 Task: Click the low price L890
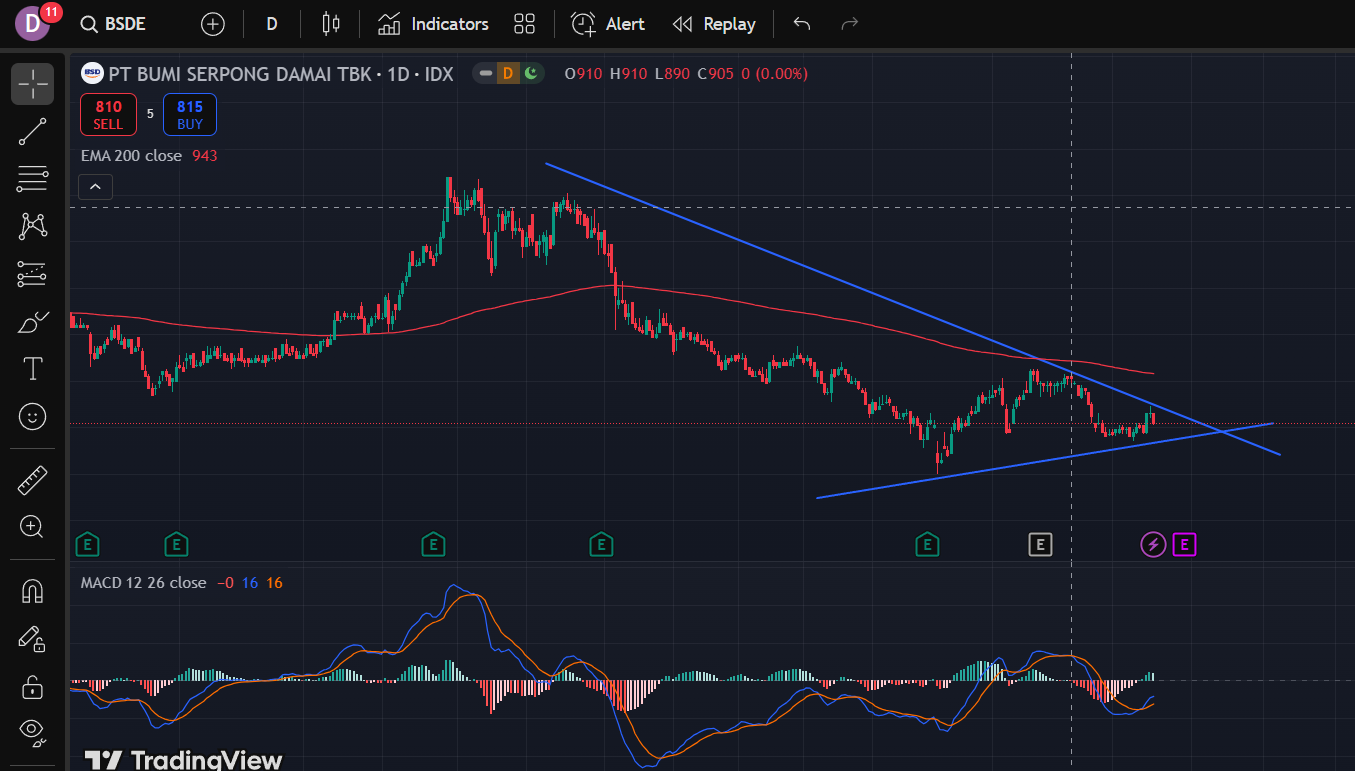pos(672,73)
